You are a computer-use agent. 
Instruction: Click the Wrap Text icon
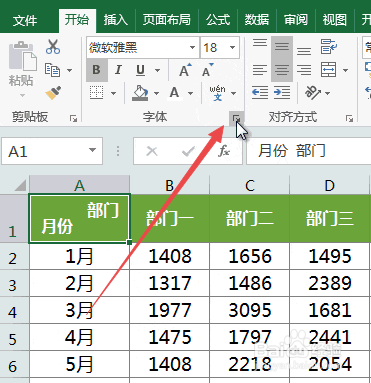329,47
